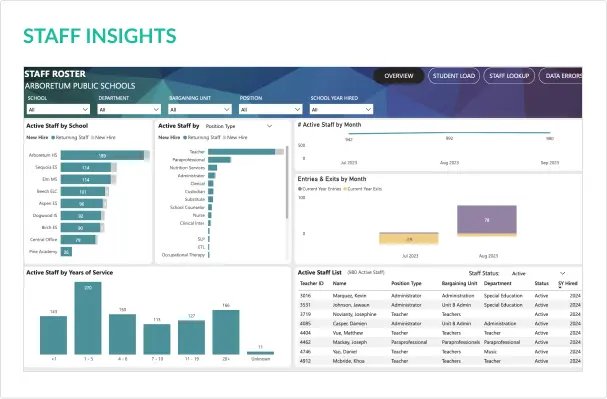Click the Nutrition Services bar
The width and height of the screenshot is (607, 399).
point(213,168)
